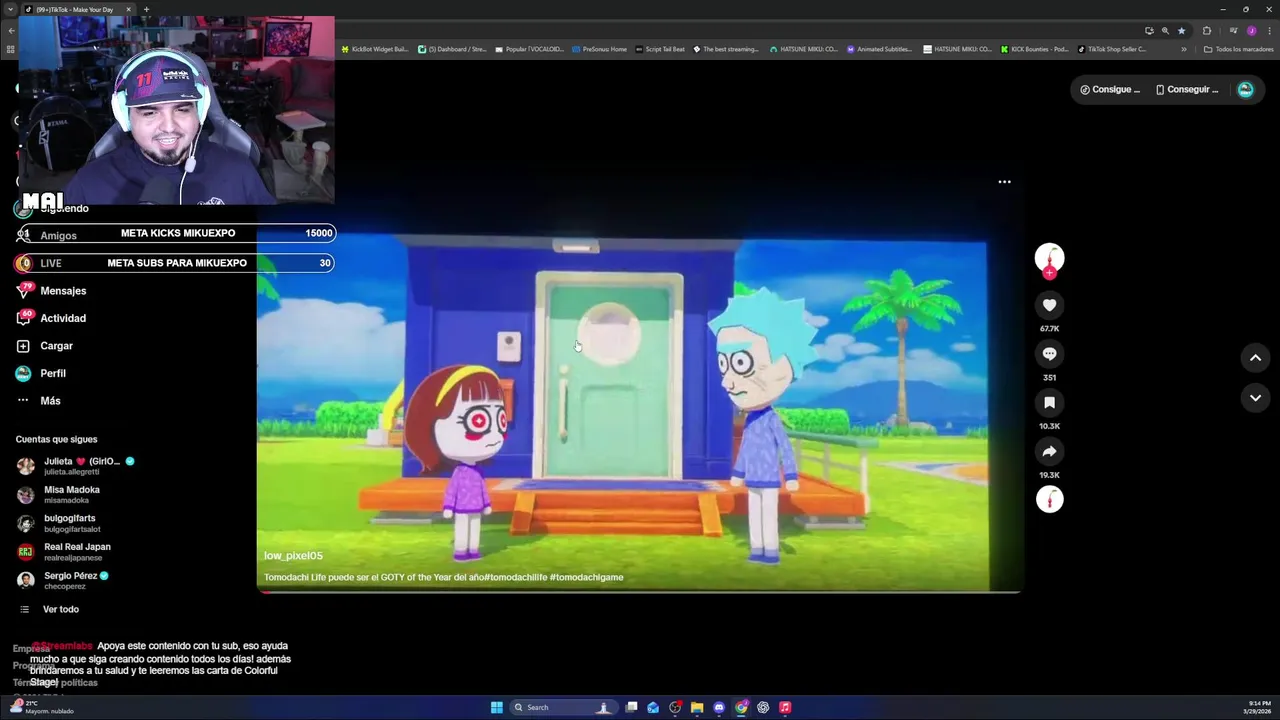Screen dimensions: 1280x720
Task: Open Apple Music from the taskbar
Action: (x=785, y=707)
